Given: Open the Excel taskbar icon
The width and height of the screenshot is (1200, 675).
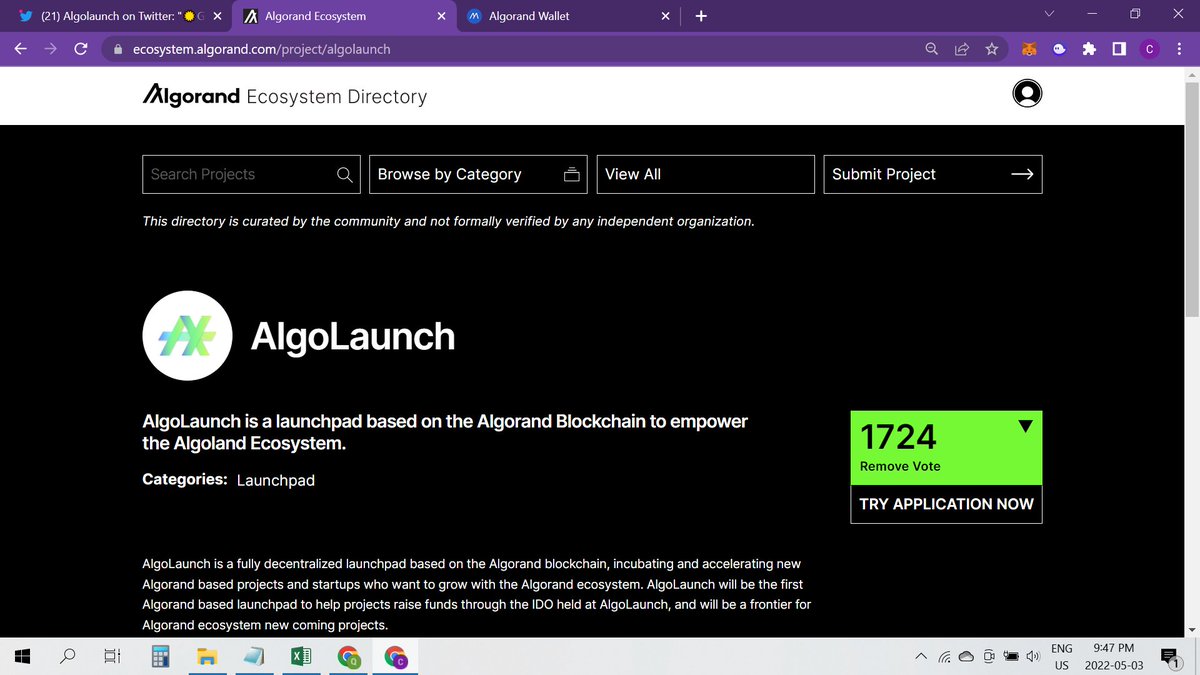Looking at the screenshot, I should coord(300,656).
